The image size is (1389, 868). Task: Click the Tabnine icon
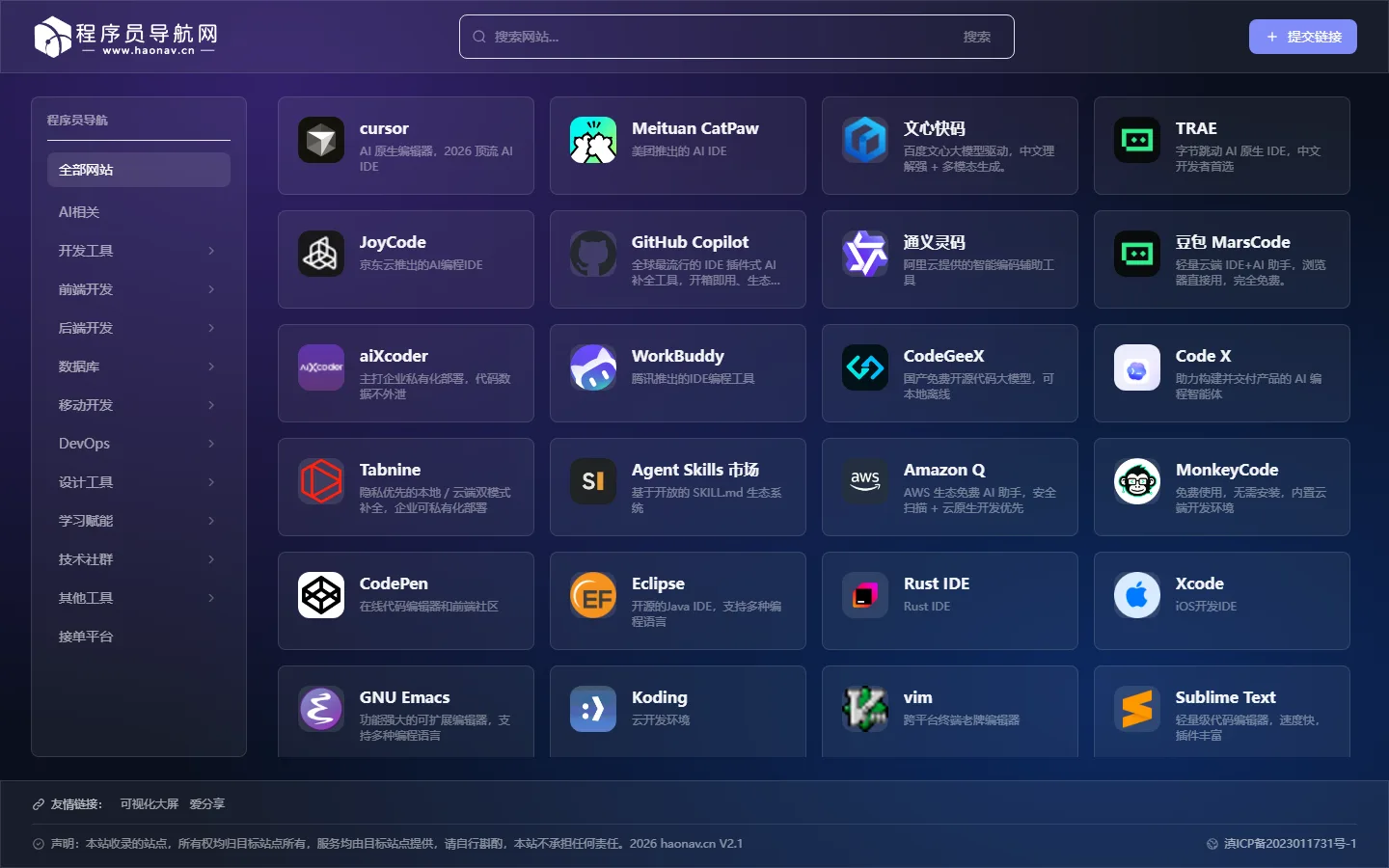[321, 481]
